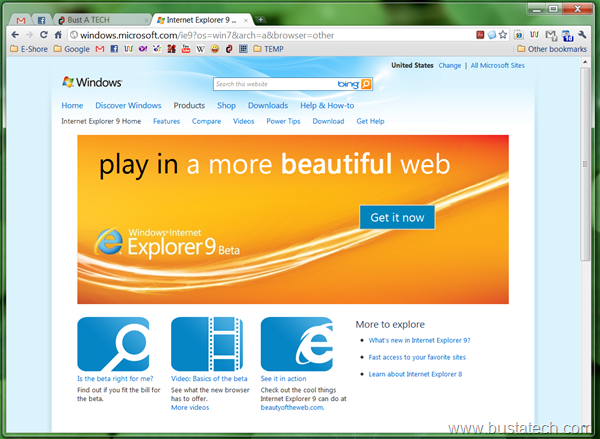Open the Get Help link
The image size is (600, 439).
tap(370, 121)
